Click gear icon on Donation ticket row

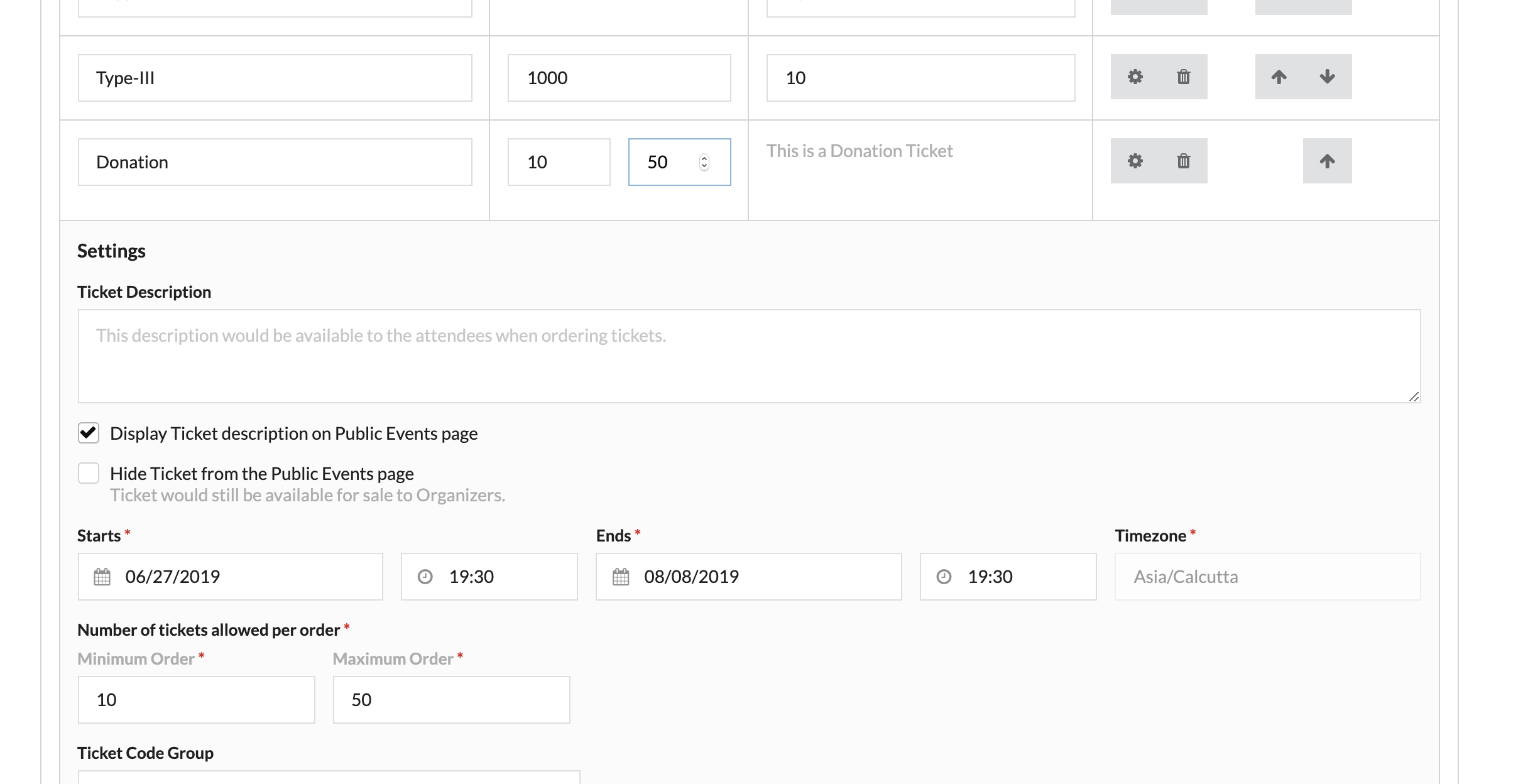point(1135,161)
